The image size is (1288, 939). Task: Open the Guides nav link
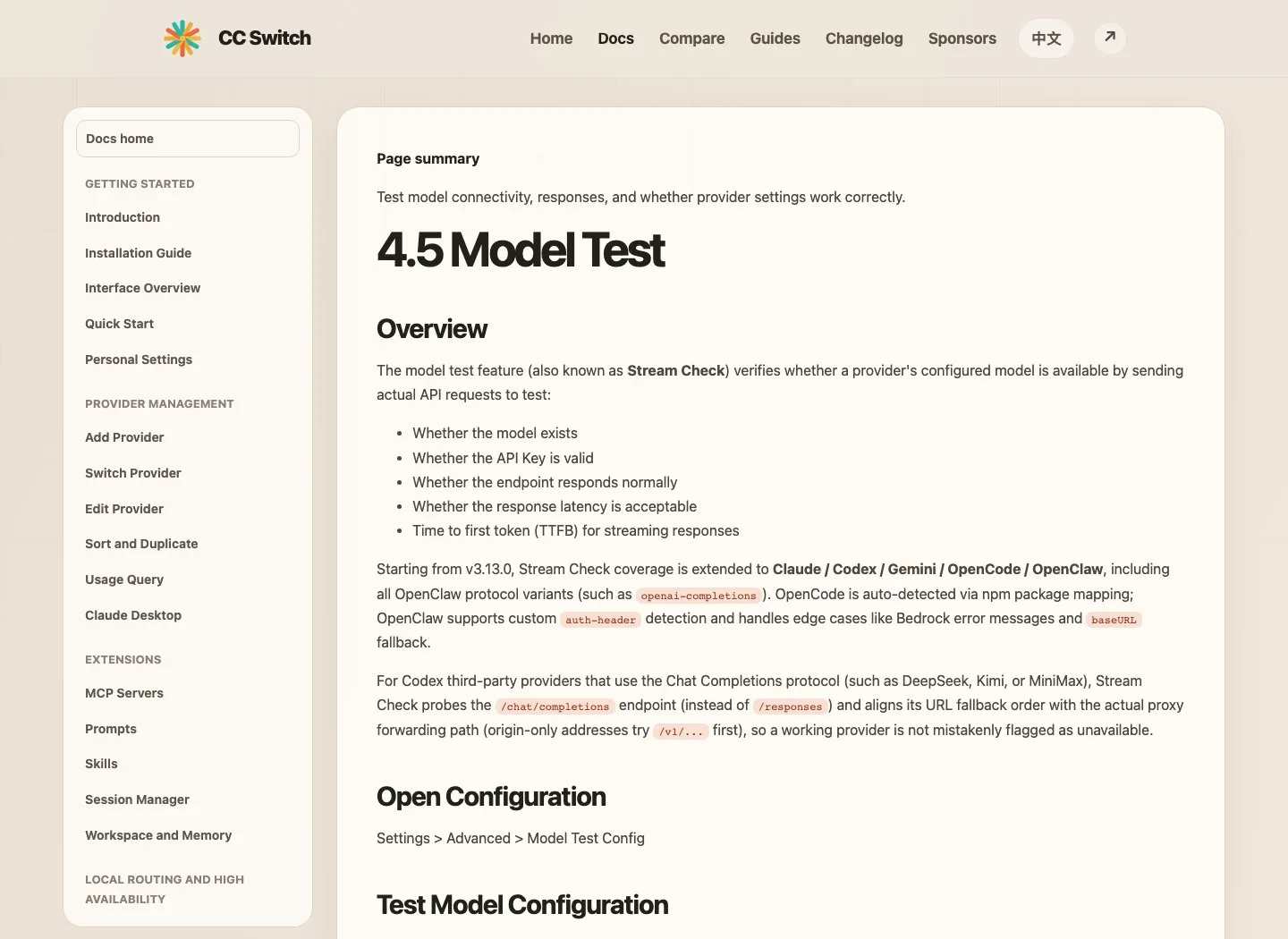click(775, 38)
